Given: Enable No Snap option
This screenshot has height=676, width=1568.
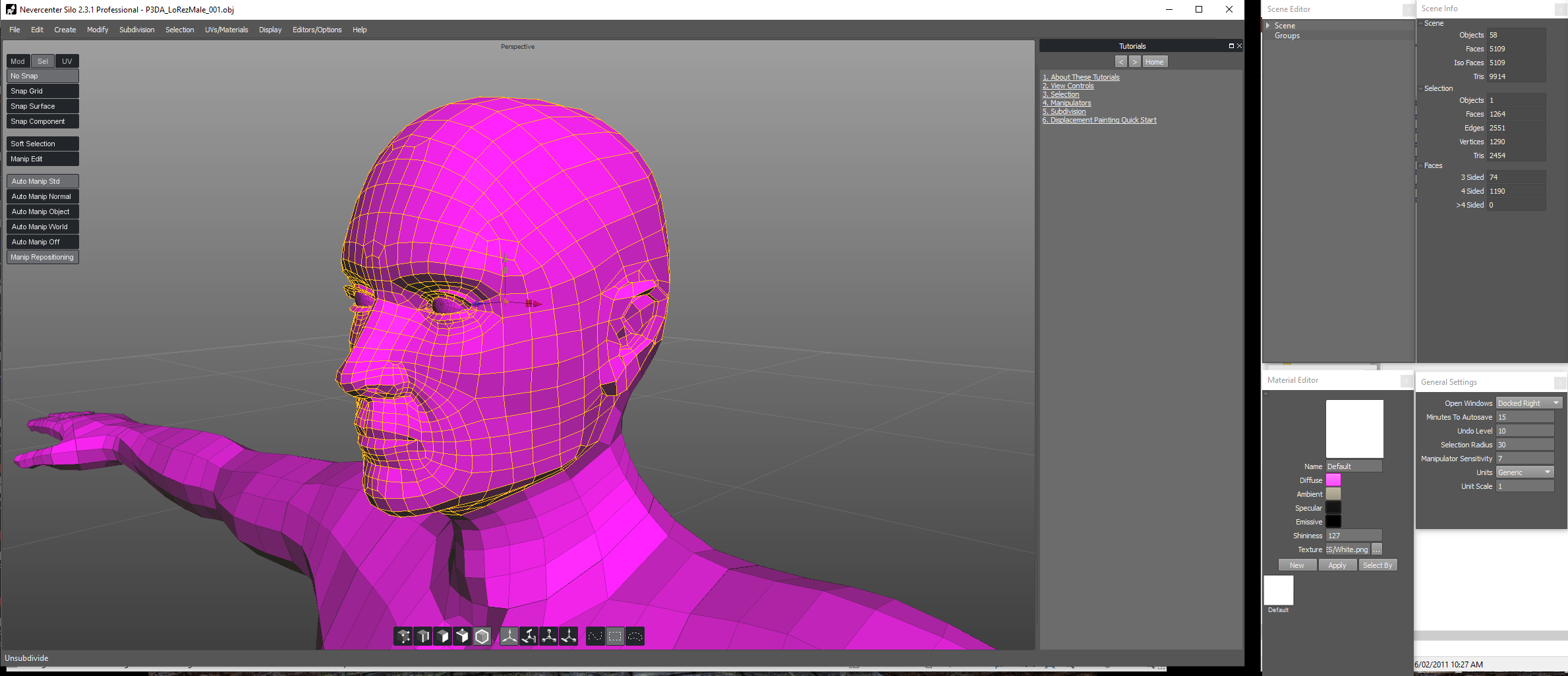Looking at the screenshot, I should click(43, 76).
